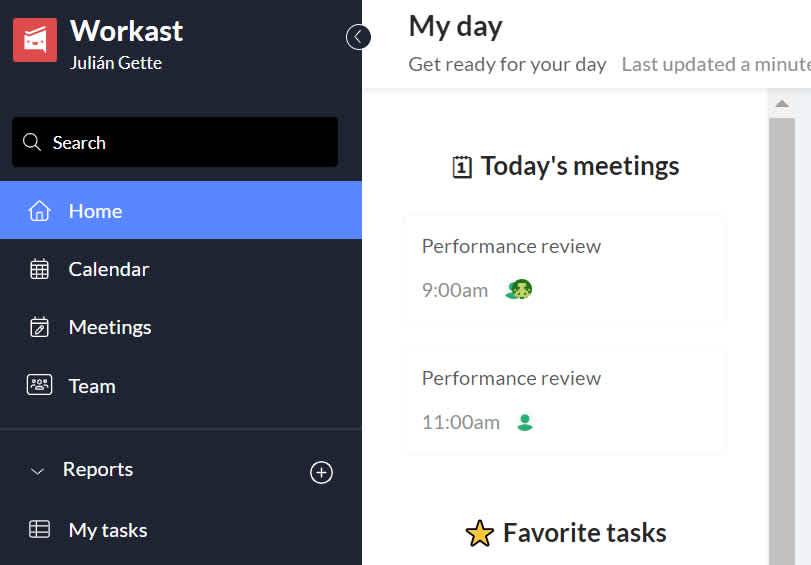
Task: Click the green attendee icon at 11:00am
Action: [x=525, y=423]
